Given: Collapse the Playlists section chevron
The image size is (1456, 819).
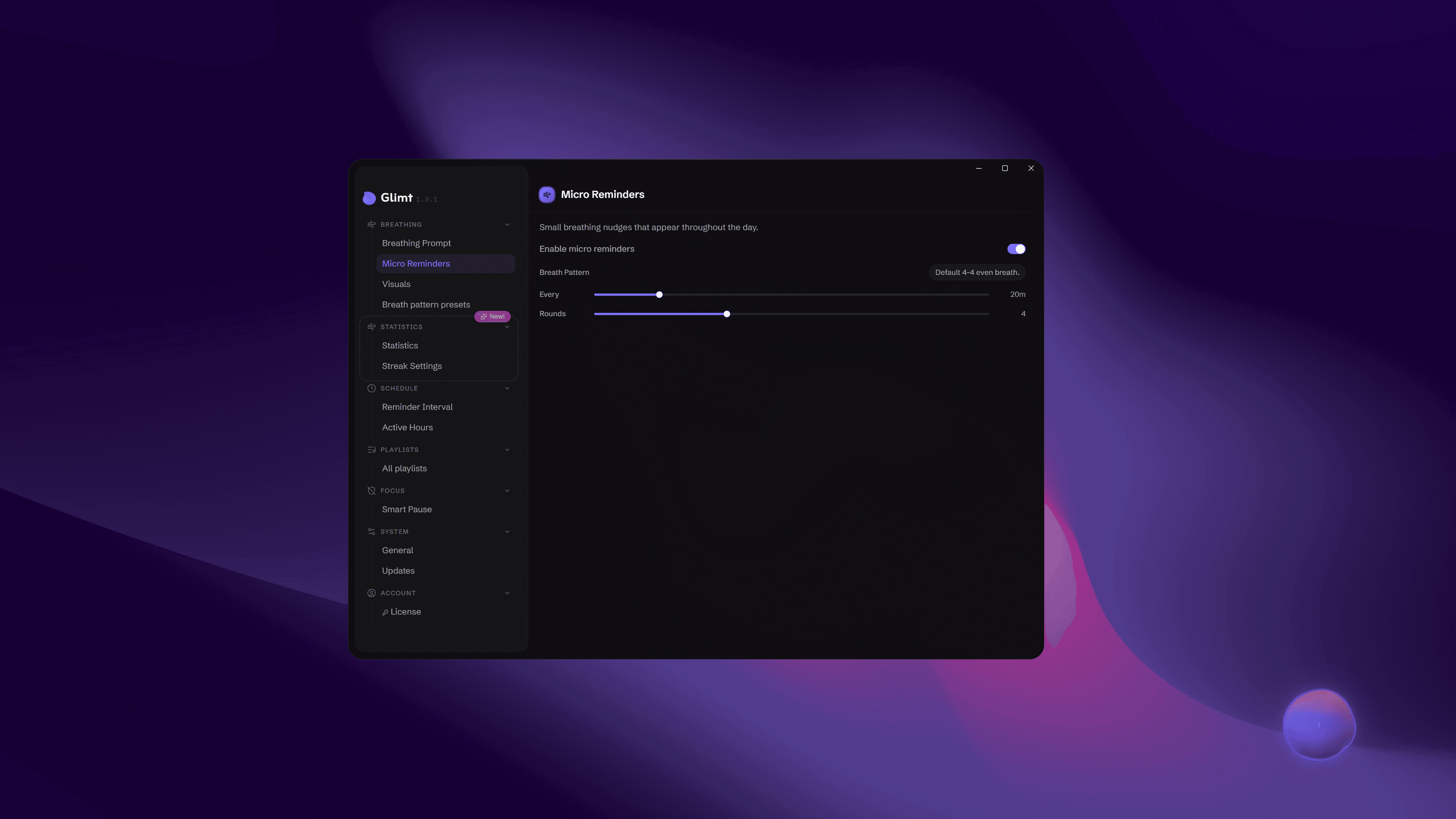Looking at the screenshot, I should click(x=507, y=450).
